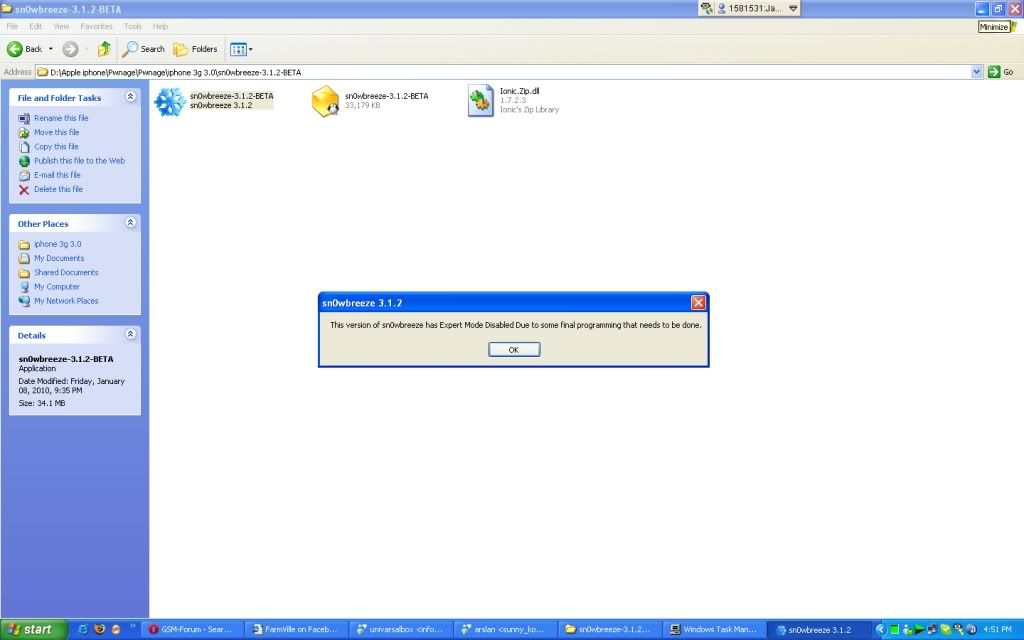Click the third Quick Launch icon

pos(116,630)
